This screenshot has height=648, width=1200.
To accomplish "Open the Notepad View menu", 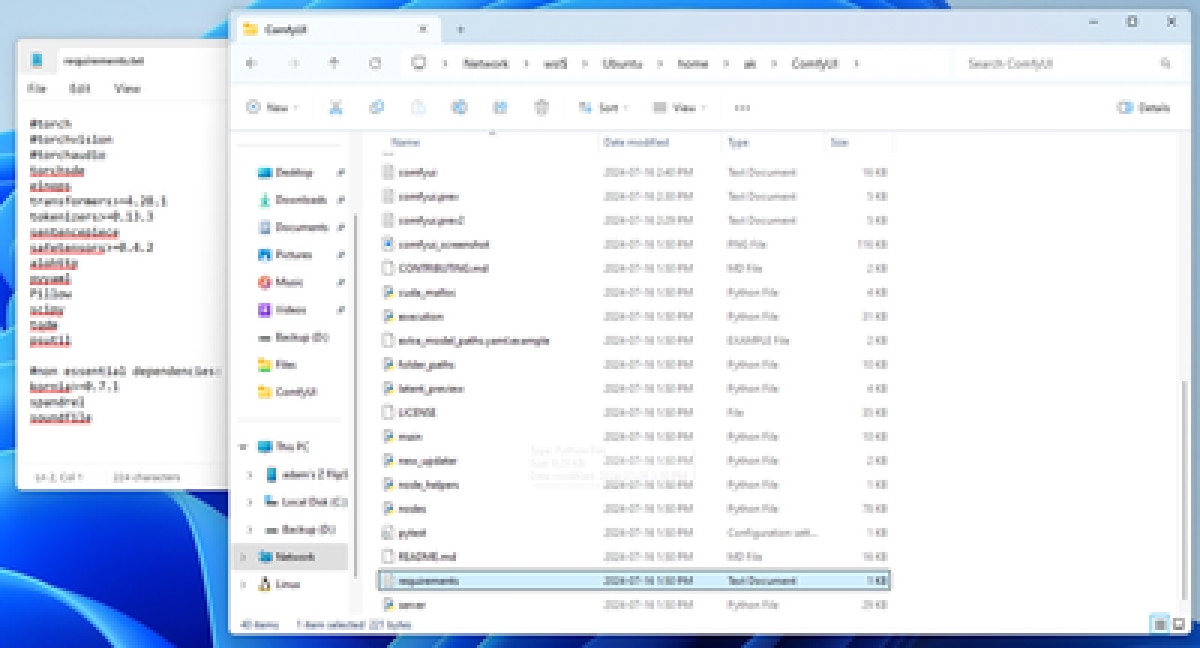I will 127,89.
